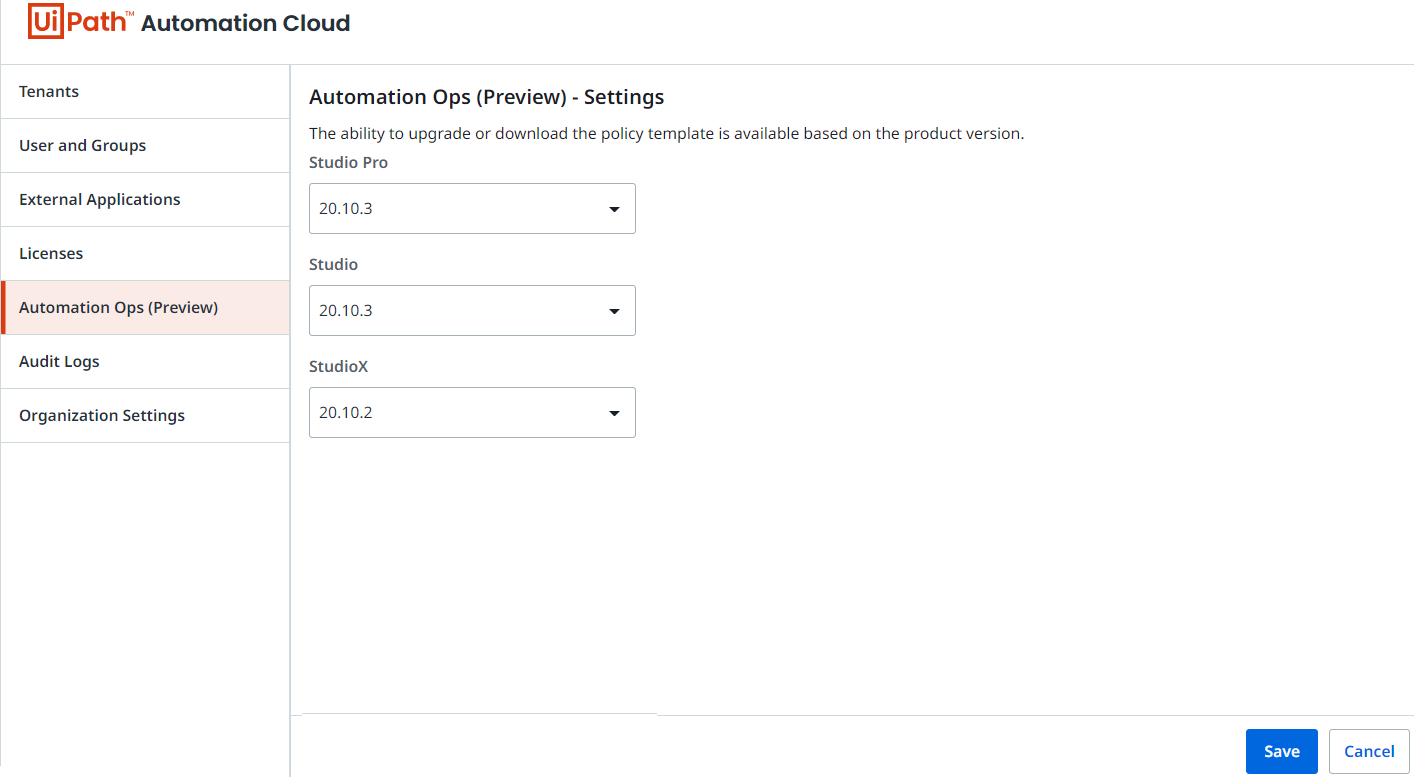
Task: Click the Cancel button
Action: pos(1369,752)
